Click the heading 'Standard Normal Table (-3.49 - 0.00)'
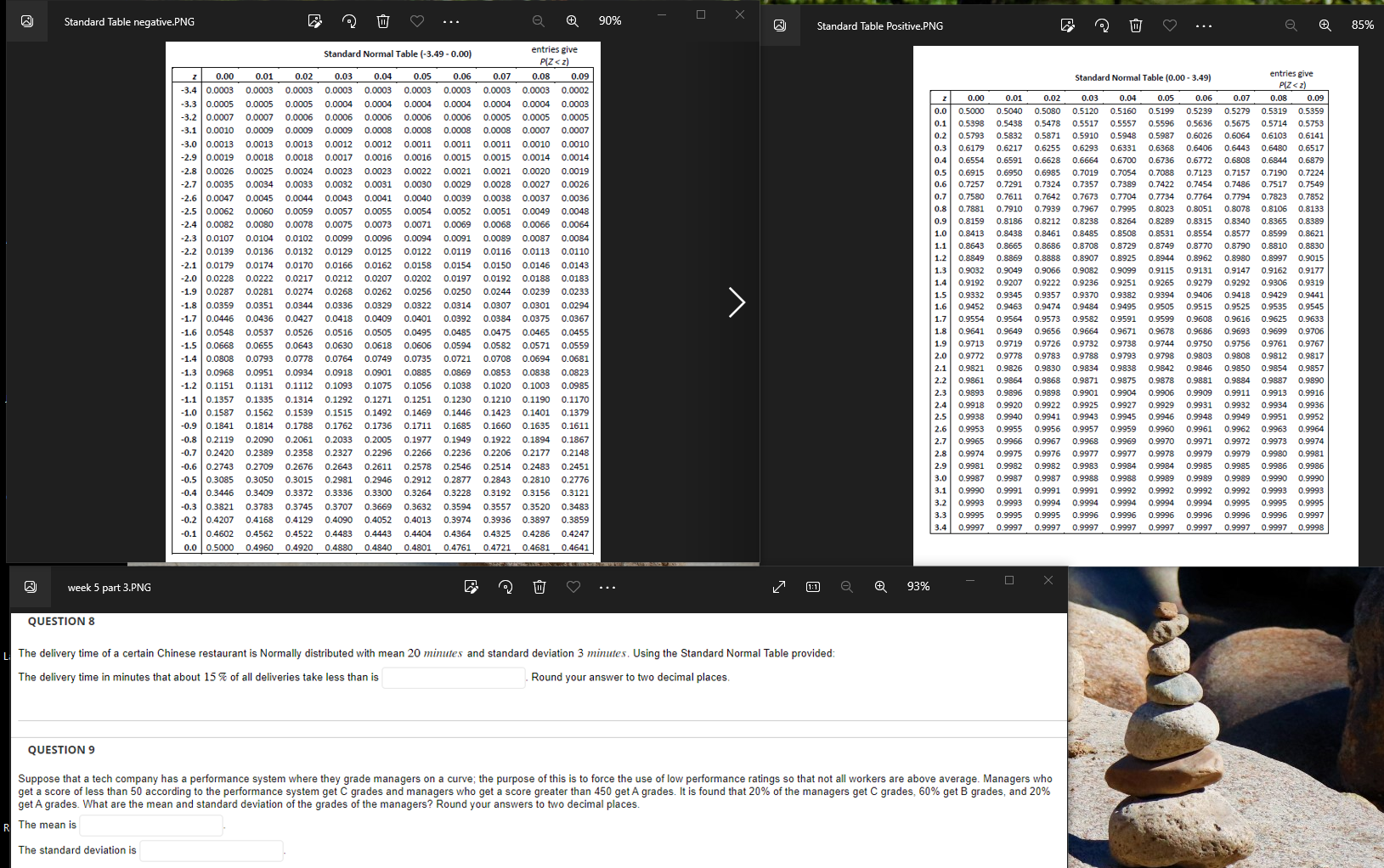The image size is (1384, 868). point(398,54)
